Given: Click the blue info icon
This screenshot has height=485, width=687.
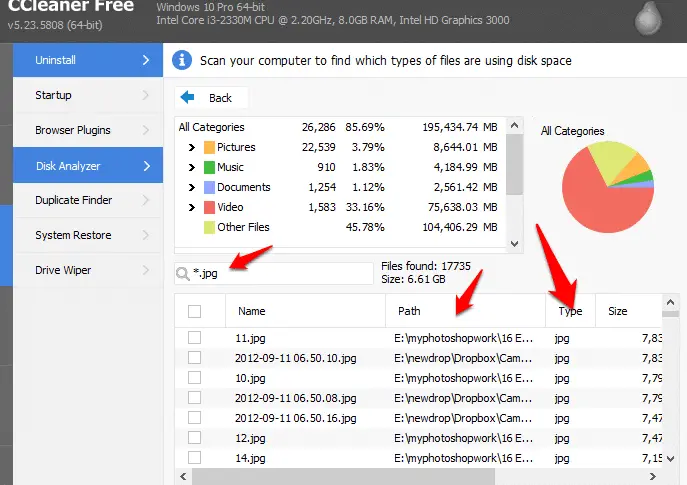Looking at the screenshot, I should click(182, 60).
